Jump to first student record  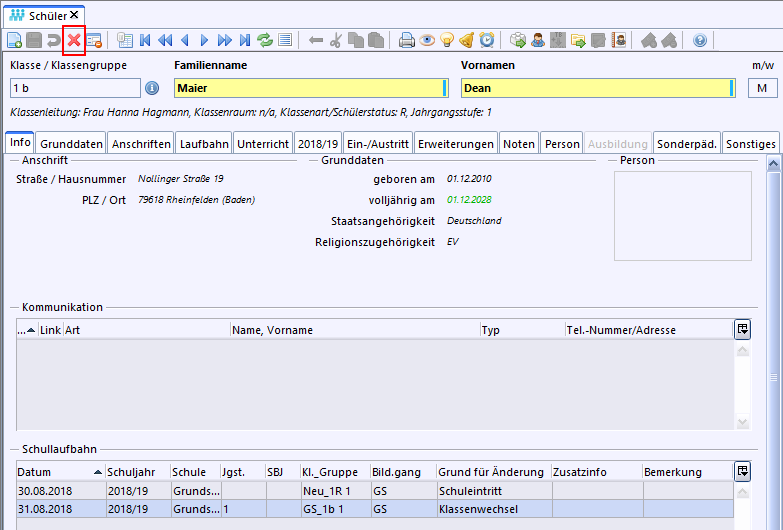(x=146, y=41)
